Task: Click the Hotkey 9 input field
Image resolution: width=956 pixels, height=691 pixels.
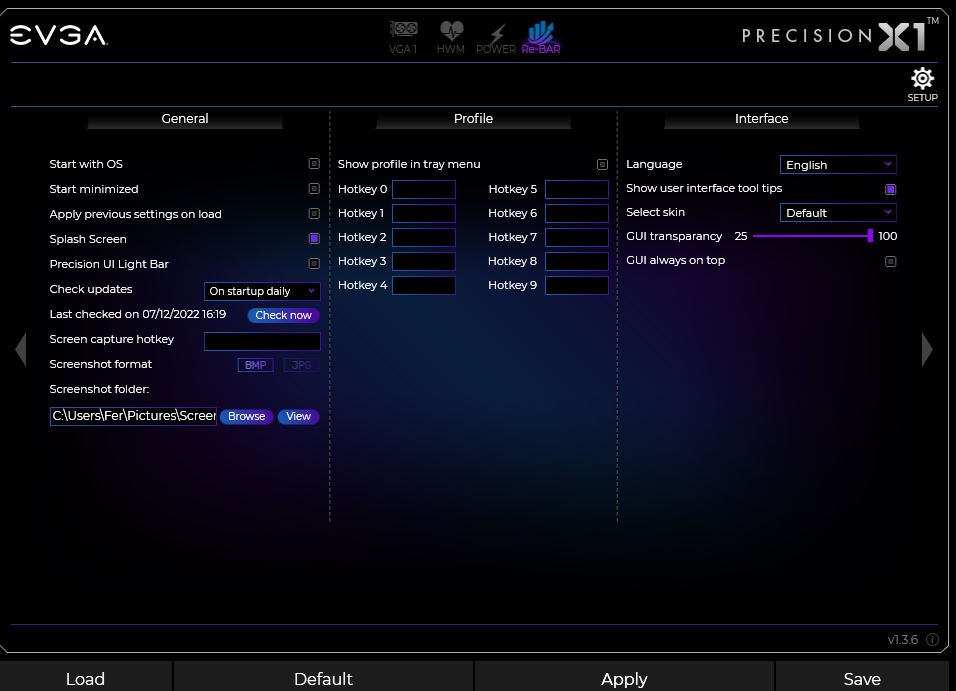Action: (x=577, y=285)
